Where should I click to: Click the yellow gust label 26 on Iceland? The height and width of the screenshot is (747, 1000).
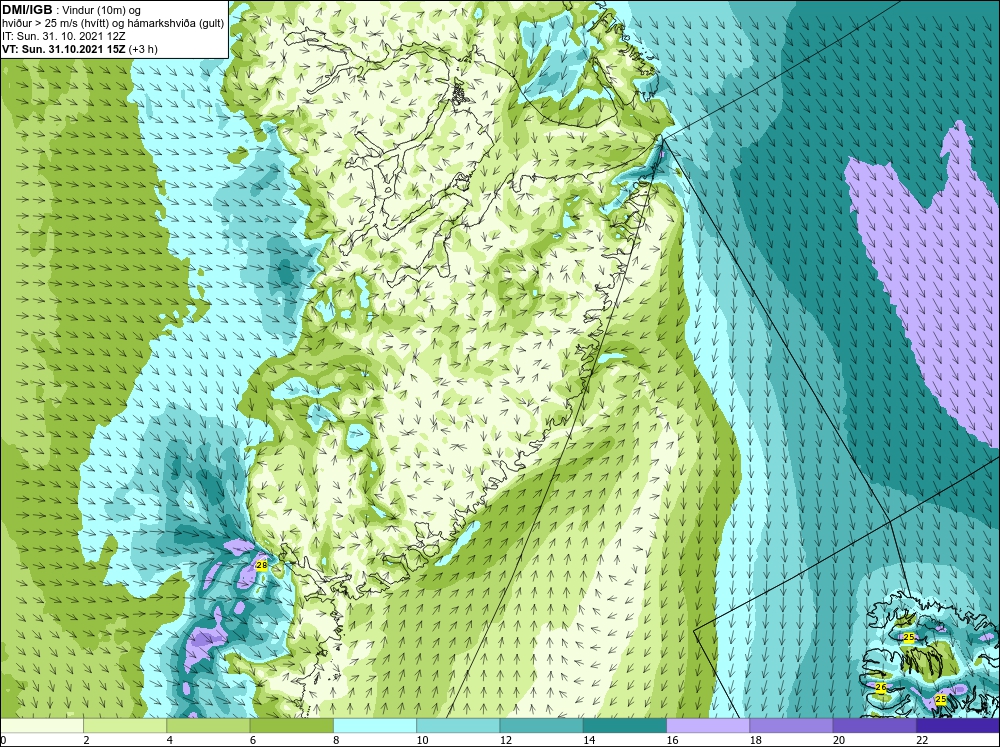tap(881, 688)
